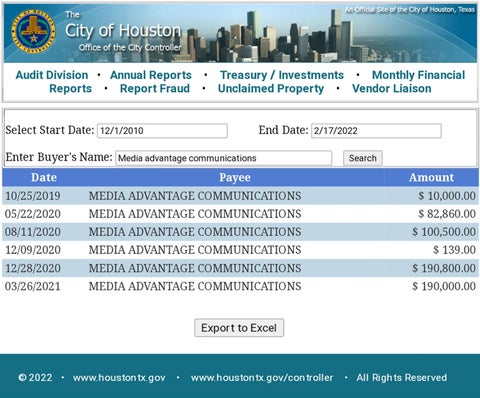Open the Report Fraud link

(155, 88)
